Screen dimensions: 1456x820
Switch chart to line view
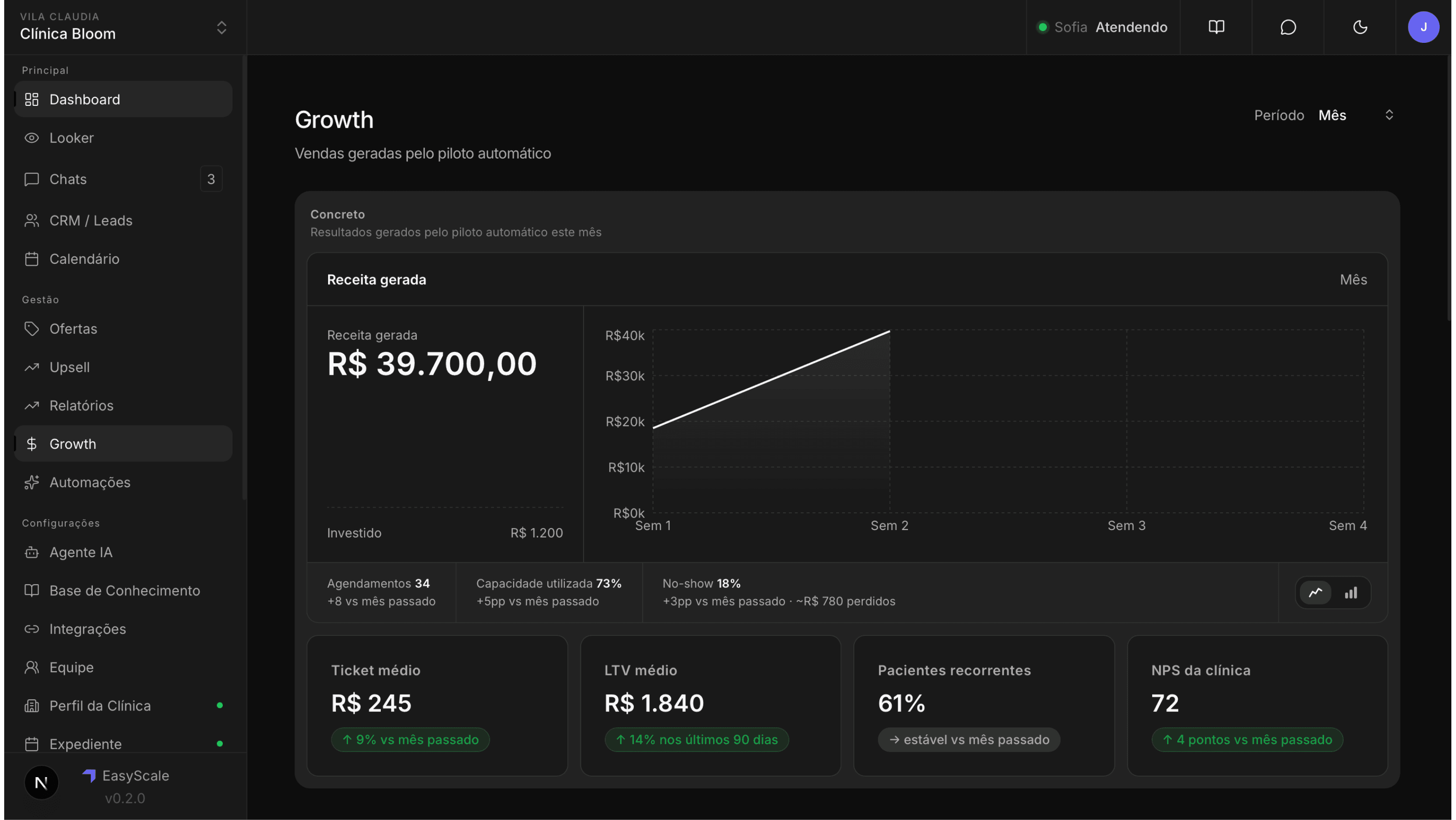pos(1315,593)
